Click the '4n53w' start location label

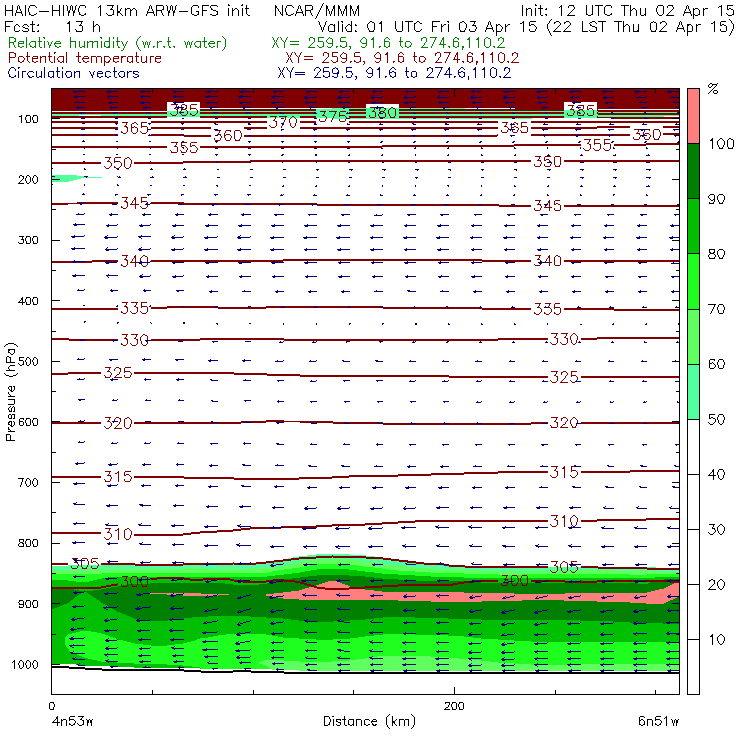click(73, 722)
